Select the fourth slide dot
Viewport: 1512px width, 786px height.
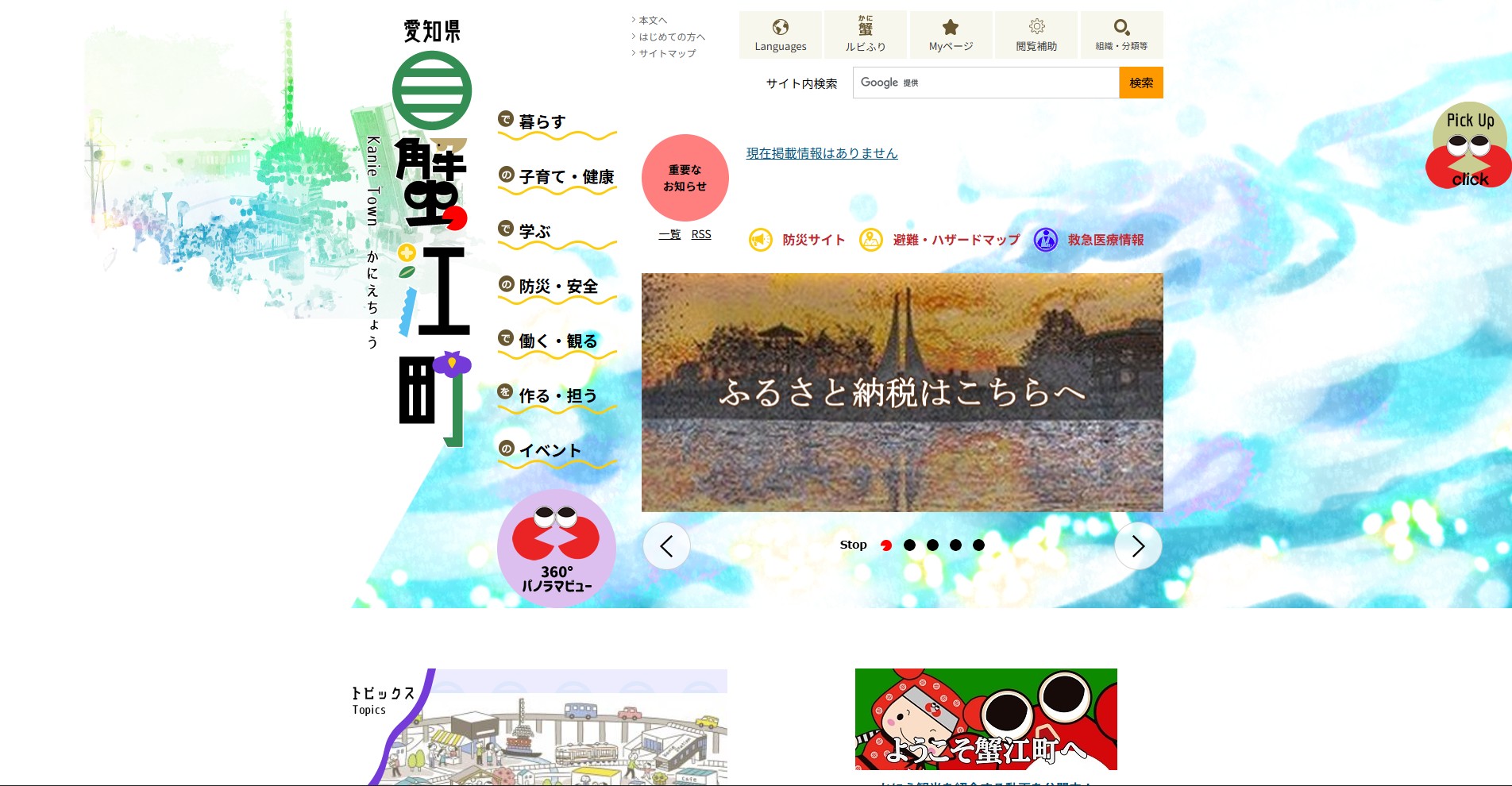[955, 545]
